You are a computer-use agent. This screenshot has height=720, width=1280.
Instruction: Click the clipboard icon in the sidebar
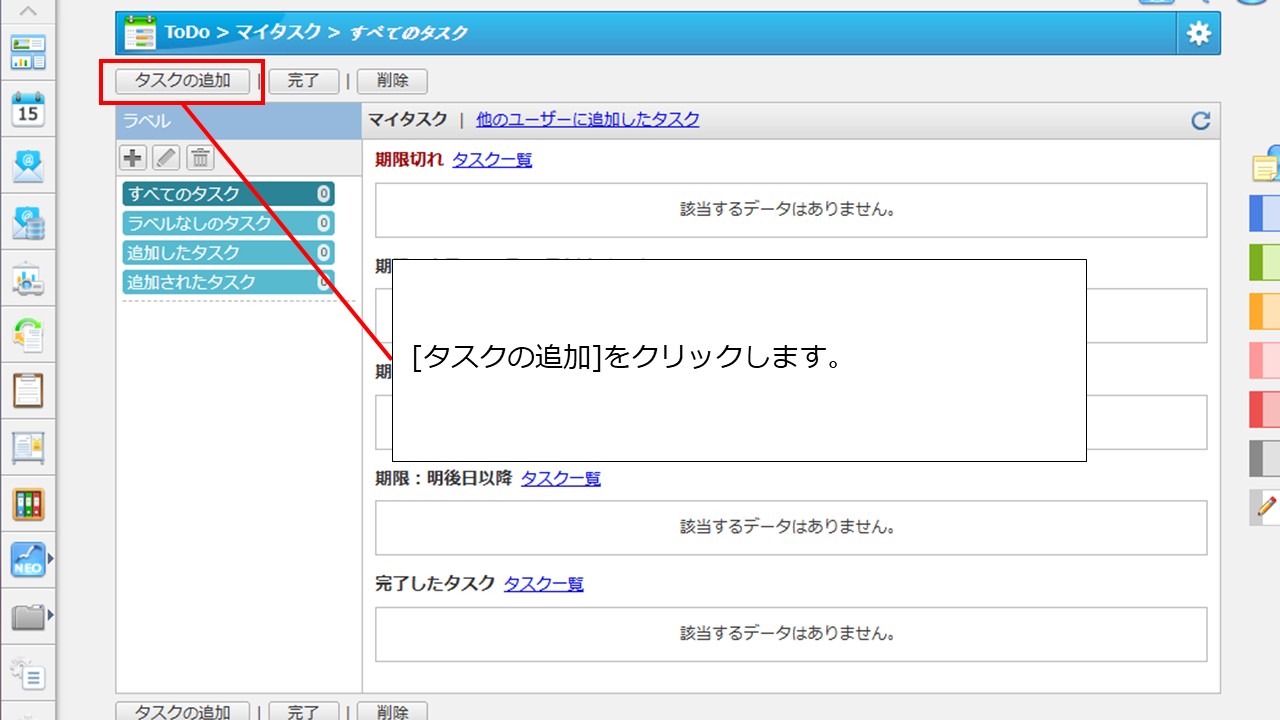[28, 389]
